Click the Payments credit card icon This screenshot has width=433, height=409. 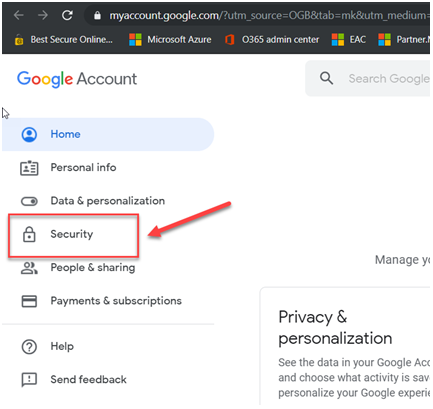pos(29,301)
